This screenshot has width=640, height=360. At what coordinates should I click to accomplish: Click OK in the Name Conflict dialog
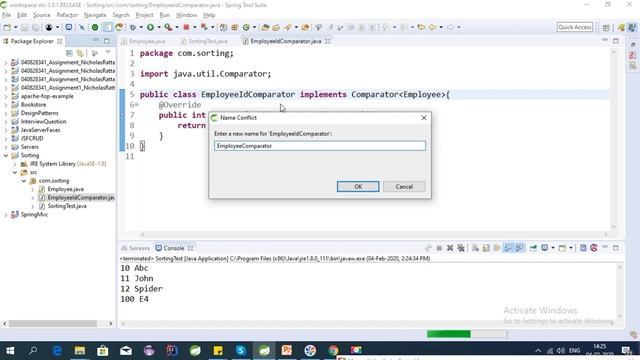pyautogui.click(x=358, y=187)
